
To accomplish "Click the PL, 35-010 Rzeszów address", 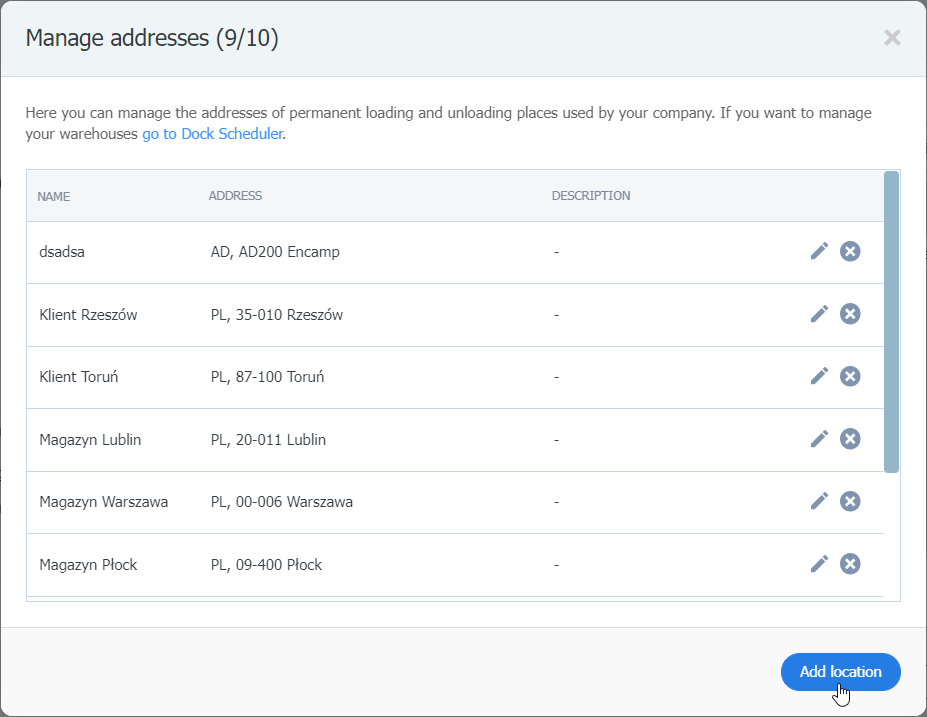I will 277,314.
